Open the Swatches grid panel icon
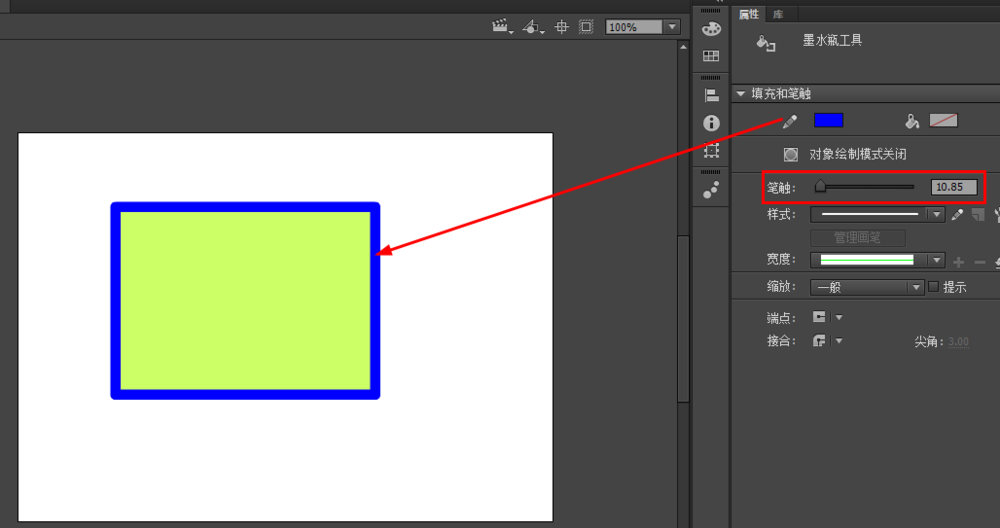This screenshot has height=528, width=1000. pos(711,56)
